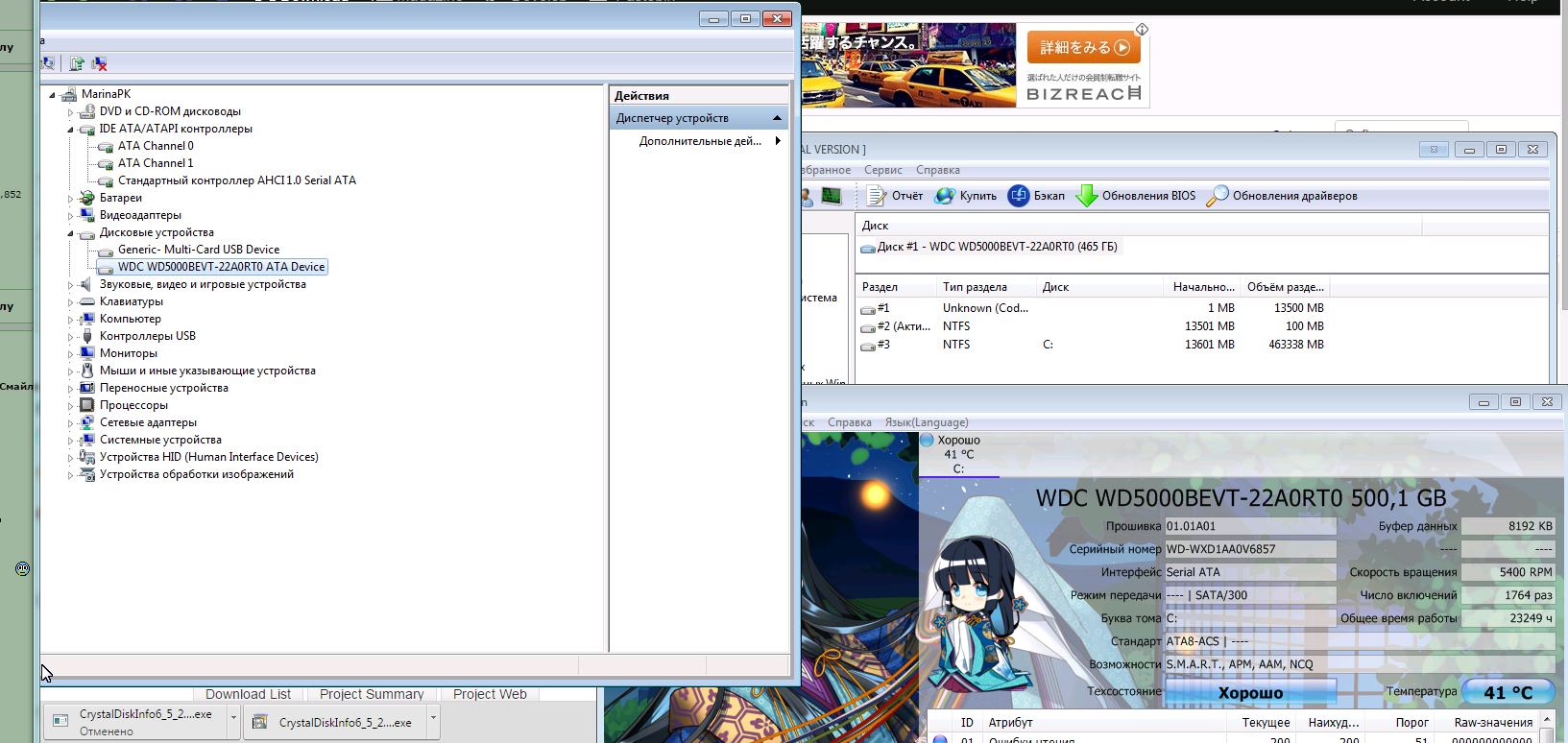Click the Компьютер tree item
Screen dimensions: 1568x743
(x=130, y=319)
